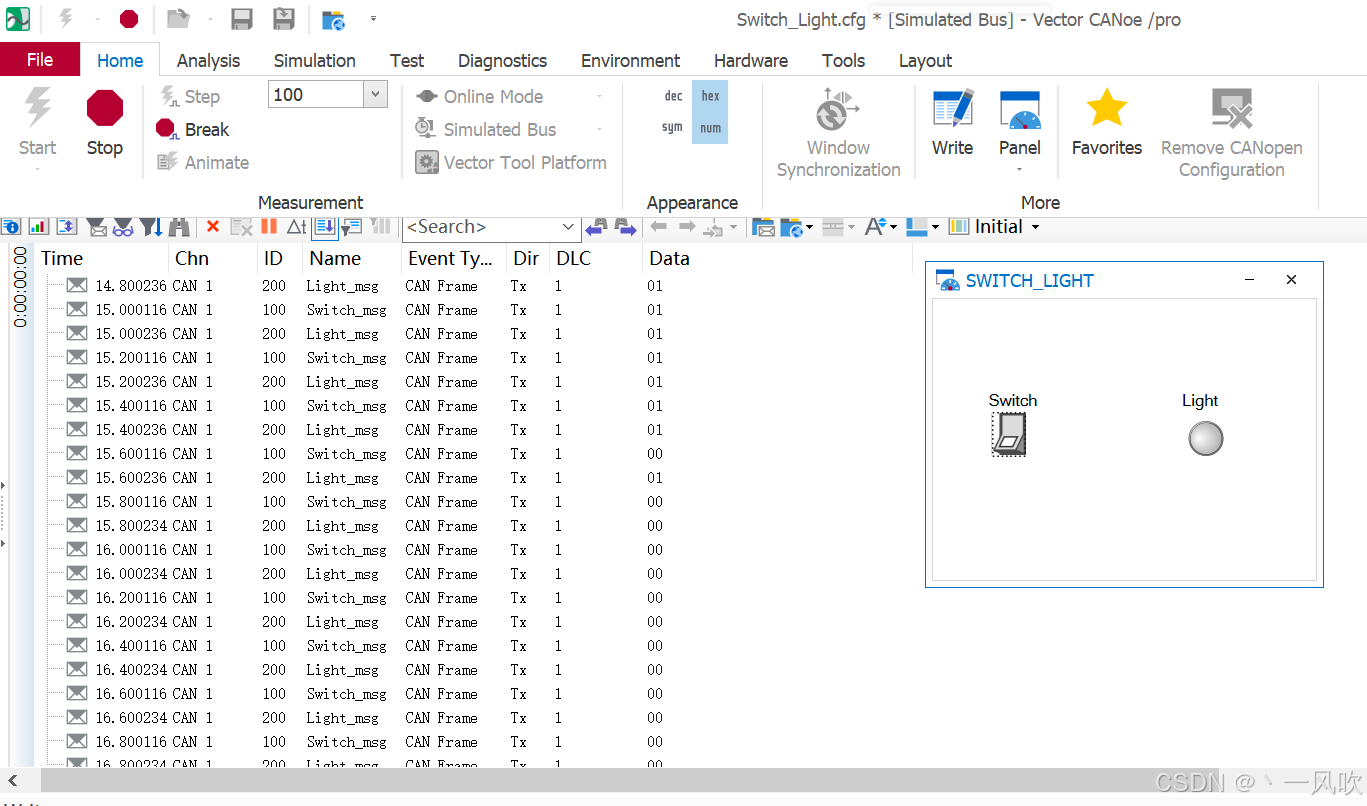The image size is (1367, 806).
Task: Stop the measurement with the Stop button
Action: (x=104, y=124)
